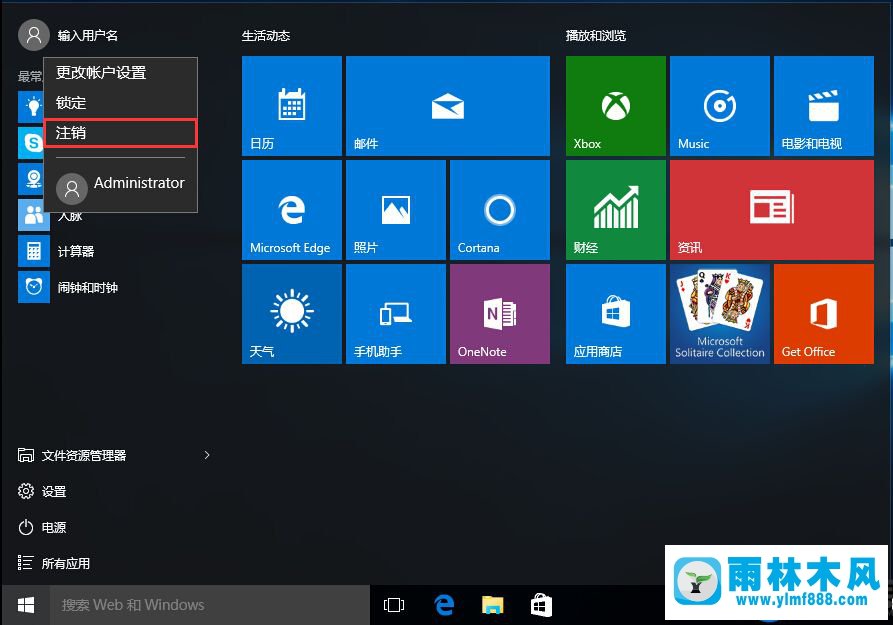Image resolution: width=893 pixels, height=625 pixels.
Task: Open the News (资讯) tile
Action: [772, 210]
